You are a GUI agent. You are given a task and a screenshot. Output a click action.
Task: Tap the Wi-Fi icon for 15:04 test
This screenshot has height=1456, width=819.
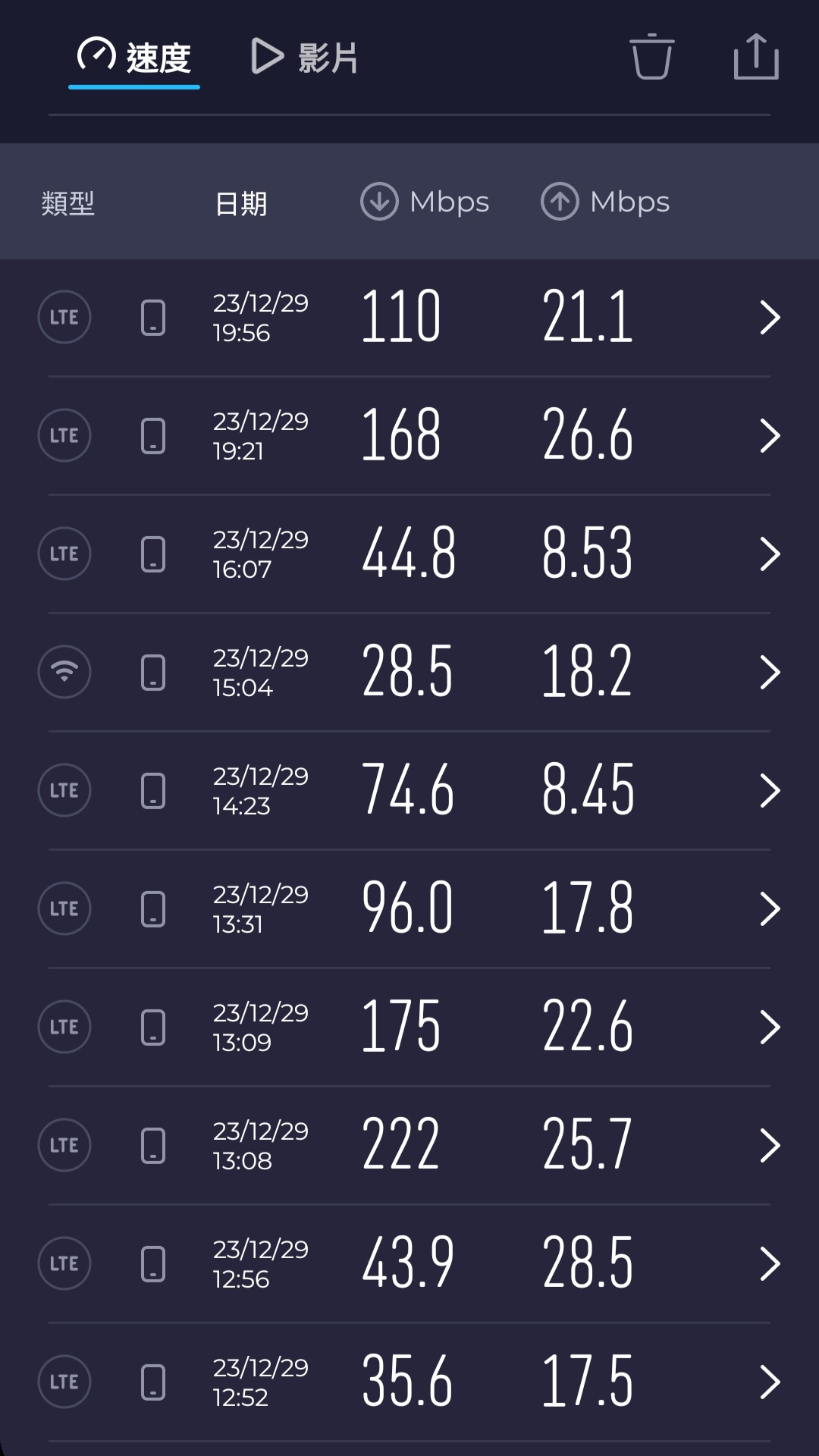point(64,672)
